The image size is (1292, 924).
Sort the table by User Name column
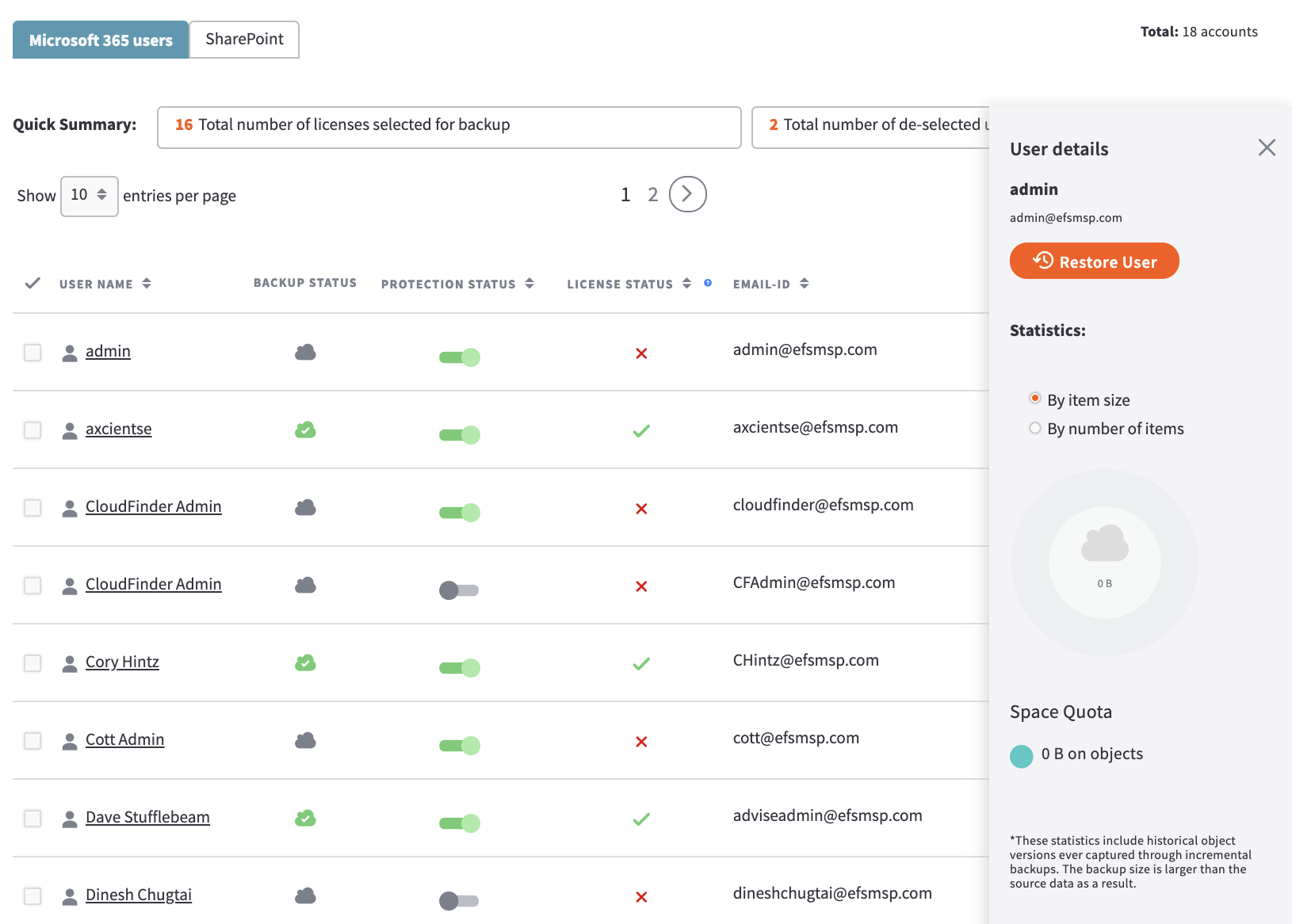pos(147,283)
